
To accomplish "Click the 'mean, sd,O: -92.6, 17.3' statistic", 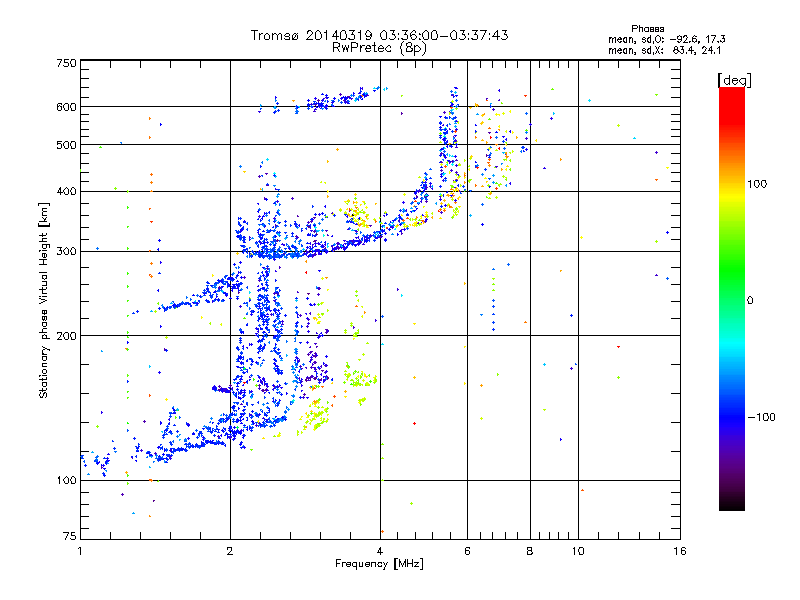I will 666,39.
